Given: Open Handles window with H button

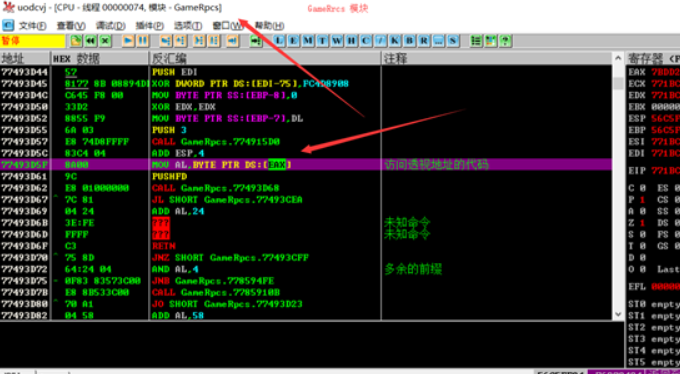Looking at the screenshot, I should [x=351, y=41].
